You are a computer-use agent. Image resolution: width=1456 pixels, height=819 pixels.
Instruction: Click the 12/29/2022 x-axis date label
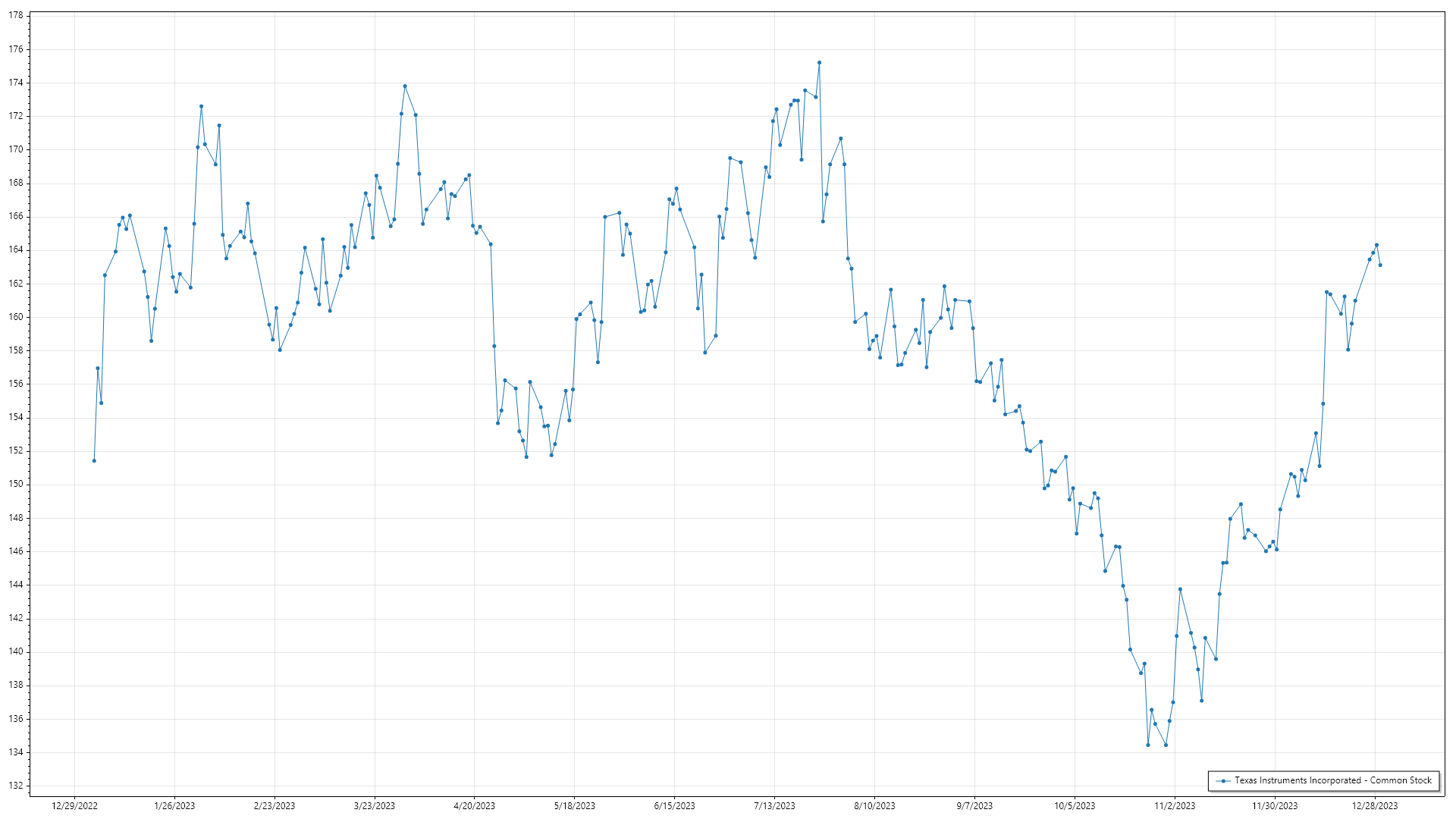pos(74,806)
